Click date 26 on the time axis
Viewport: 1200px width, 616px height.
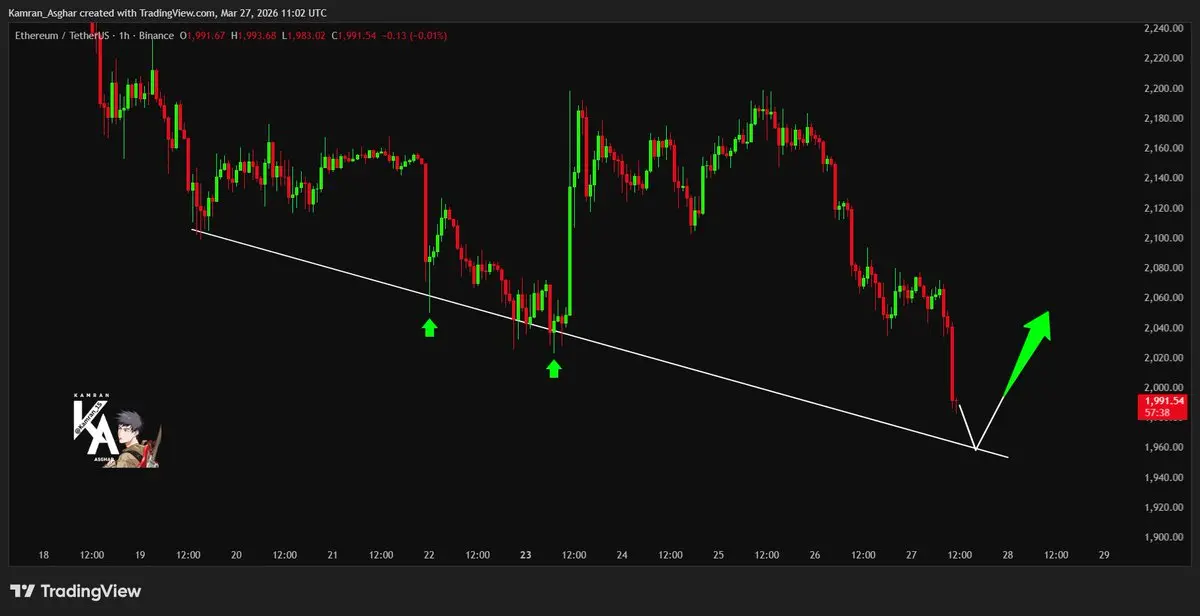click(815, 555)
